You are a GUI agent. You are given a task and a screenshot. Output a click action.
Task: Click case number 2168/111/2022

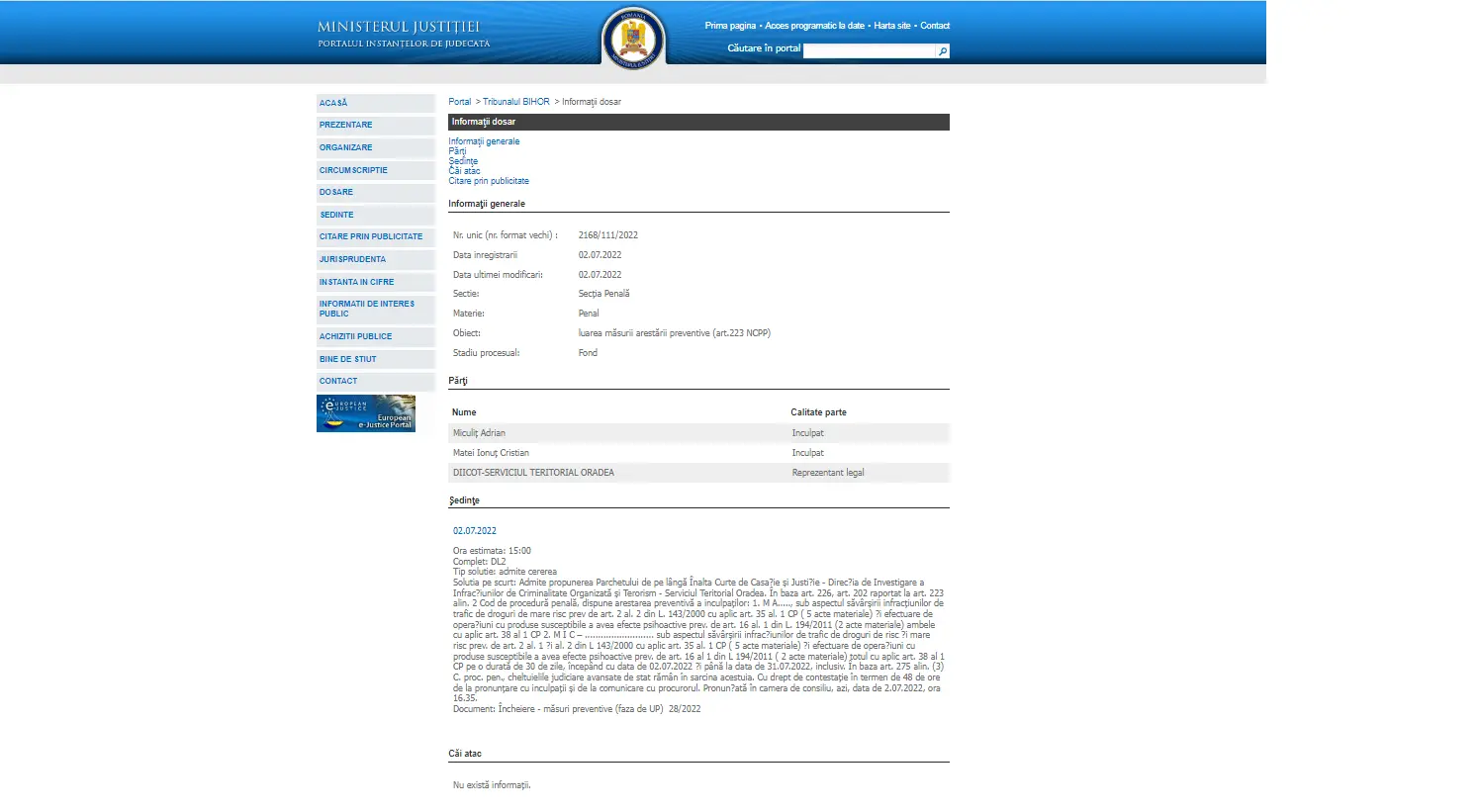[608, 235]
